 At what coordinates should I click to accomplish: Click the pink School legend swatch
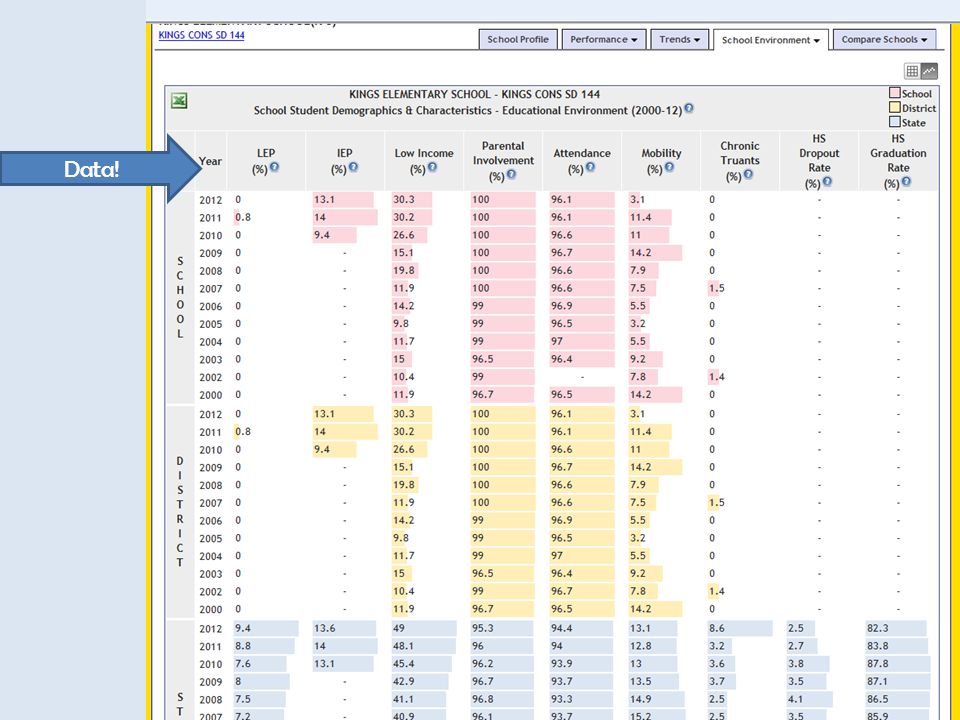894,93
